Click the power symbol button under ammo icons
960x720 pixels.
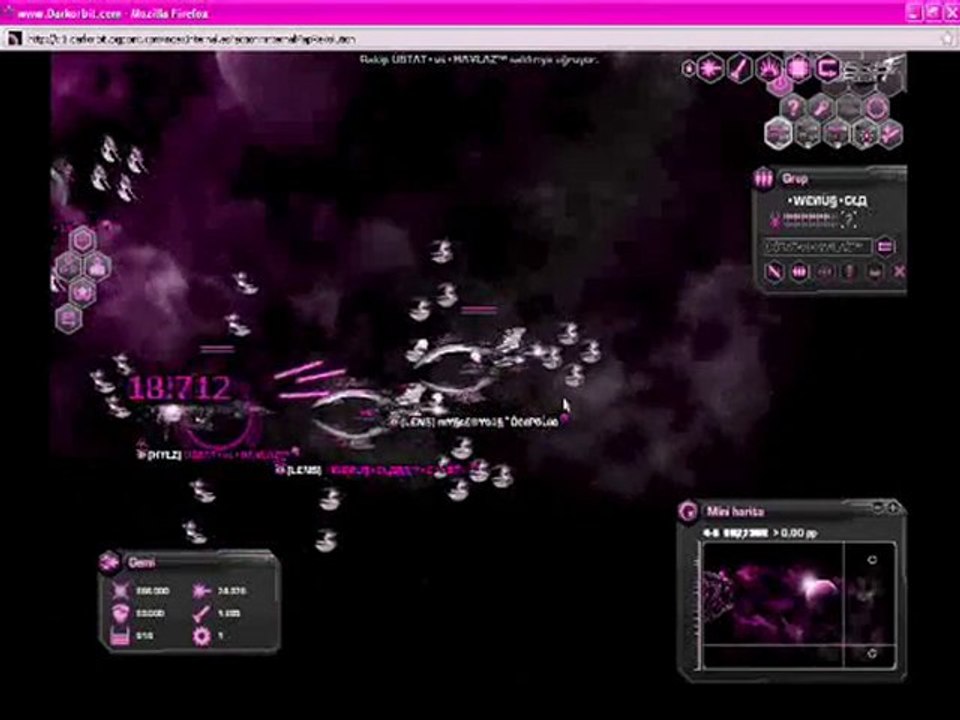point(781,85)
